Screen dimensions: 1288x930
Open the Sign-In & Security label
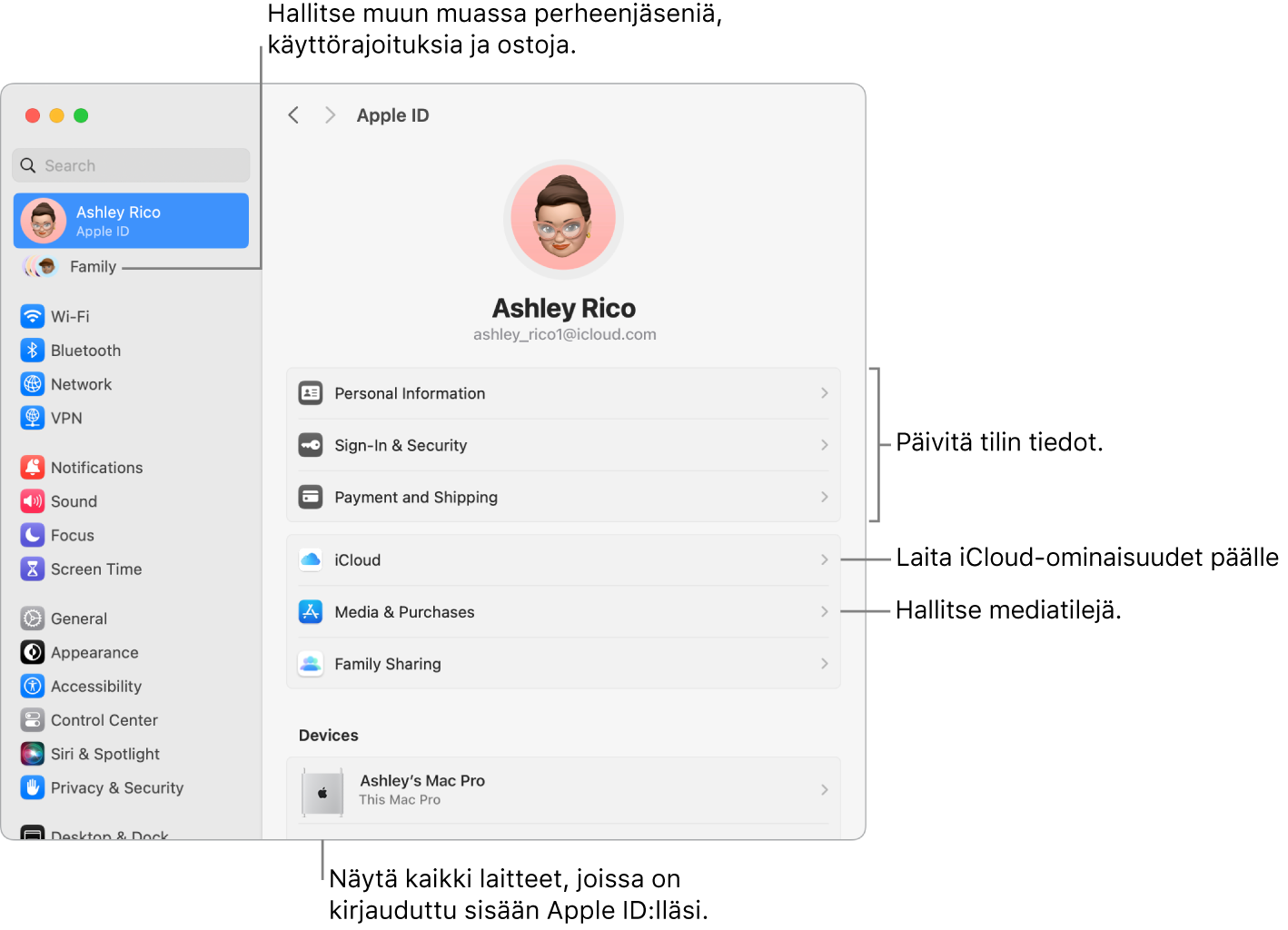coord(401,445)
